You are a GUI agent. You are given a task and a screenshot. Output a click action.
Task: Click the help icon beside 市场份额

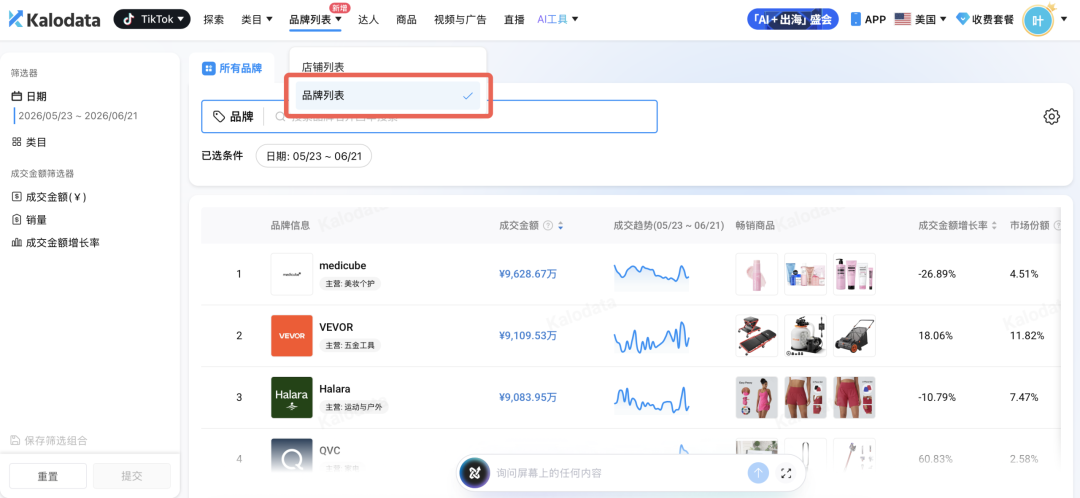click(x=1058, y=225)
